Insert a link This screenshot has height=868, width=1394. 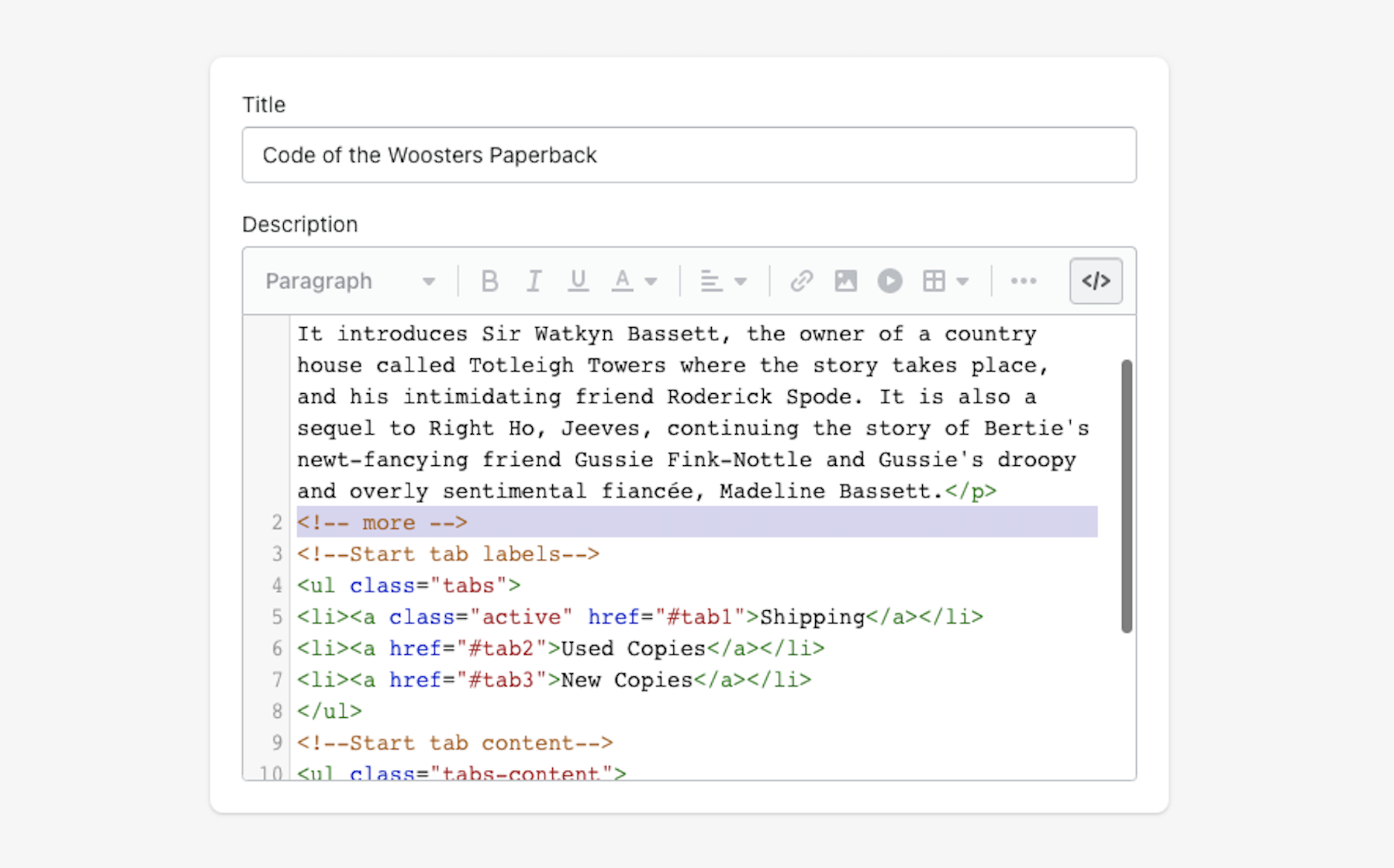[801, 281]
